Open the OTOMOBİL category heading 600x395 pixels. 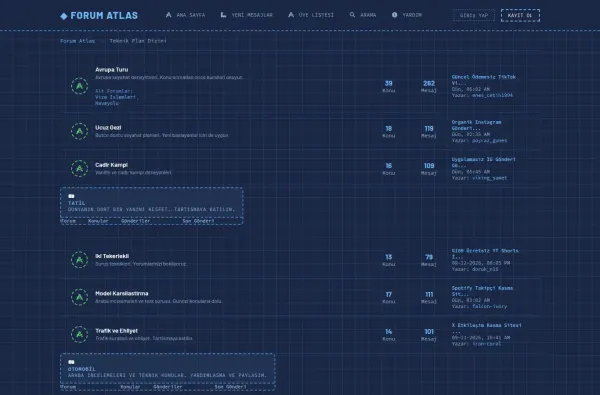tap(82, 369)
